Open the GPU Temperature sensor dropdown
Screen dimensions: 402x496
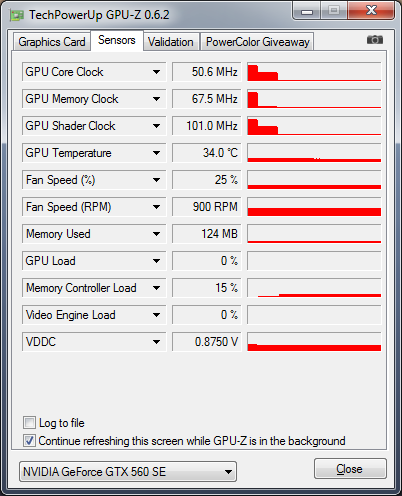coord(156,153)
